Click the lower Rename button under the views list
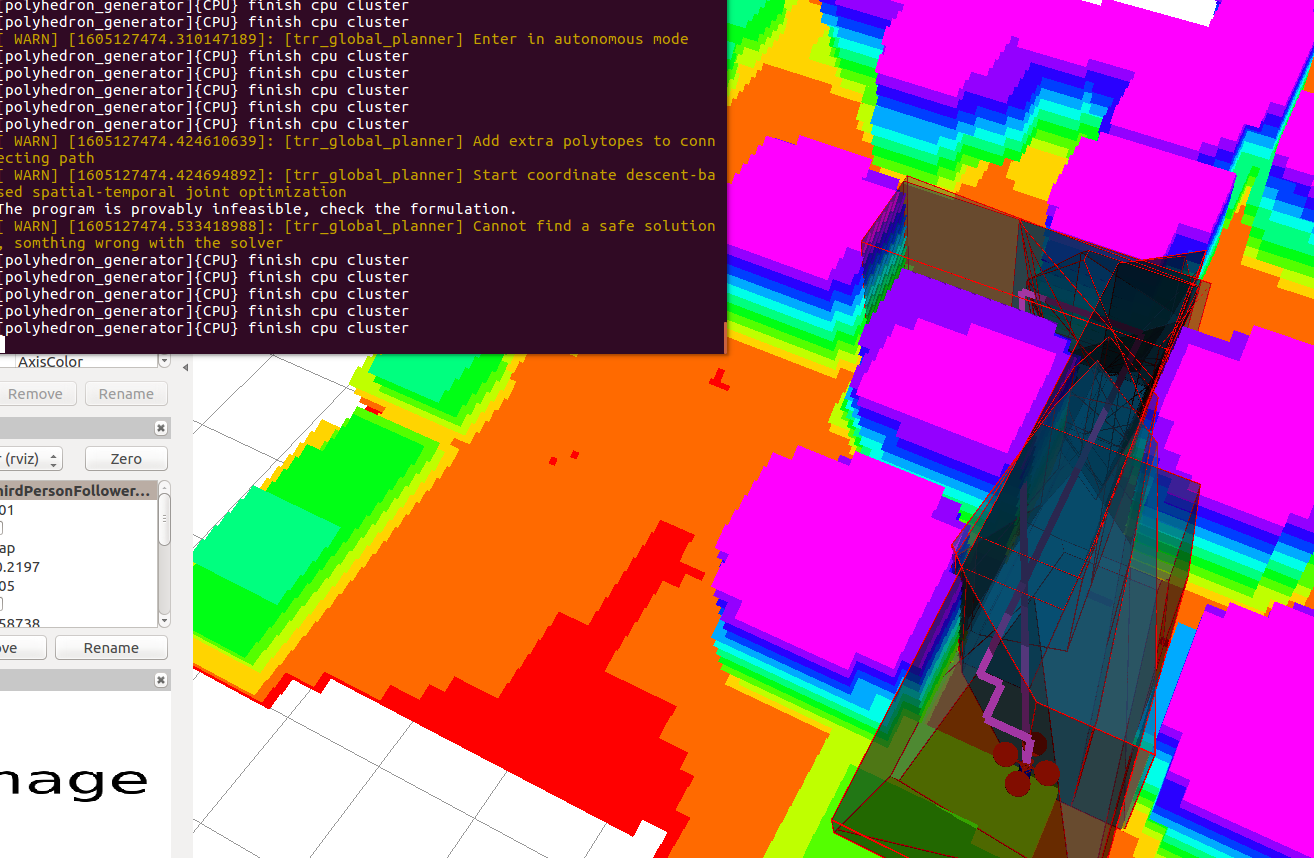The width and height of the screenshot is (1314, 858). pyautogui.click(x=111, y=647)
